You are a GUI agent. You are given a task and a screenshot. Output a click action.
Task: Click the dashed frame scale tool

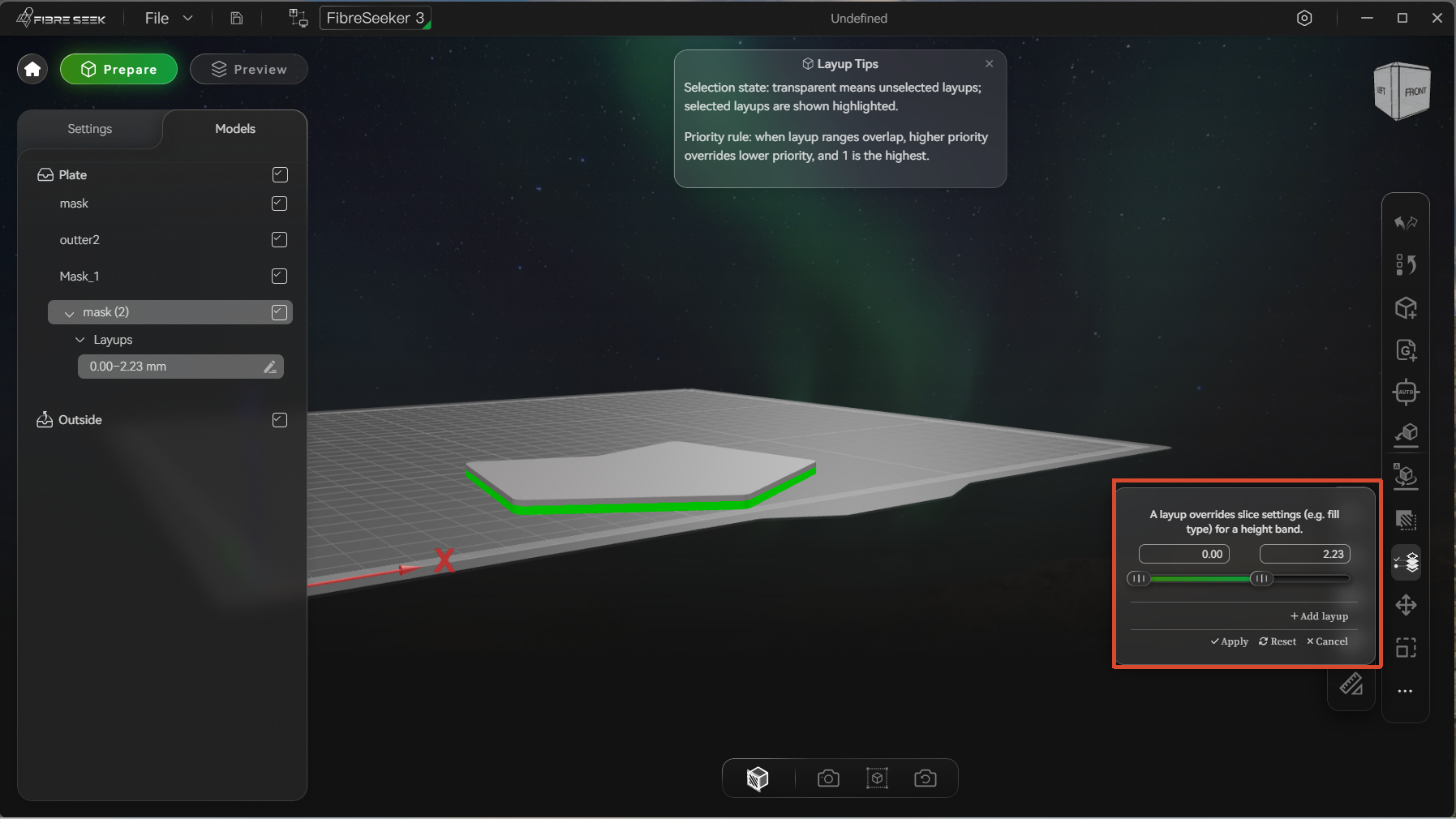[1406, 647]
